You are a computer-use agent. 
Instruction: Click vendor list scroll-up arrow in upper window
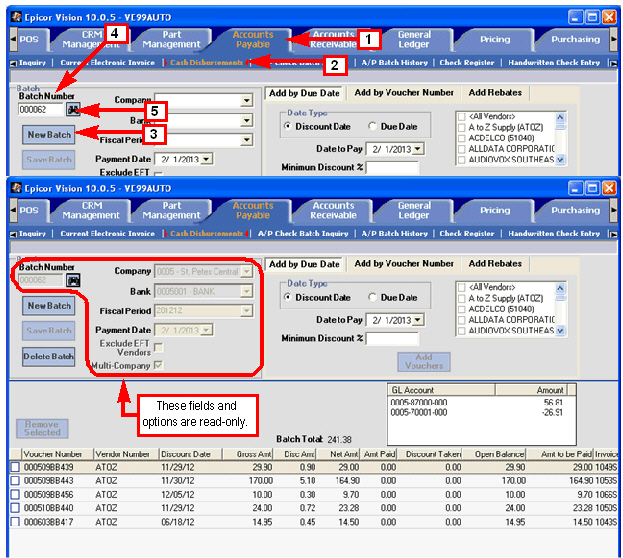[560, 117]
